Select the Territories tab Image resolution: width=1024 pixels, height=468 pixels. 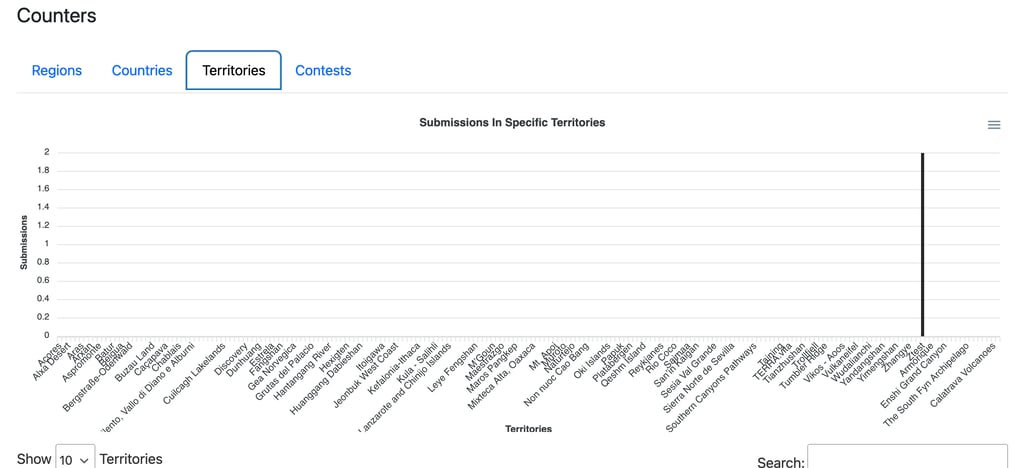[x=234, y=71]
